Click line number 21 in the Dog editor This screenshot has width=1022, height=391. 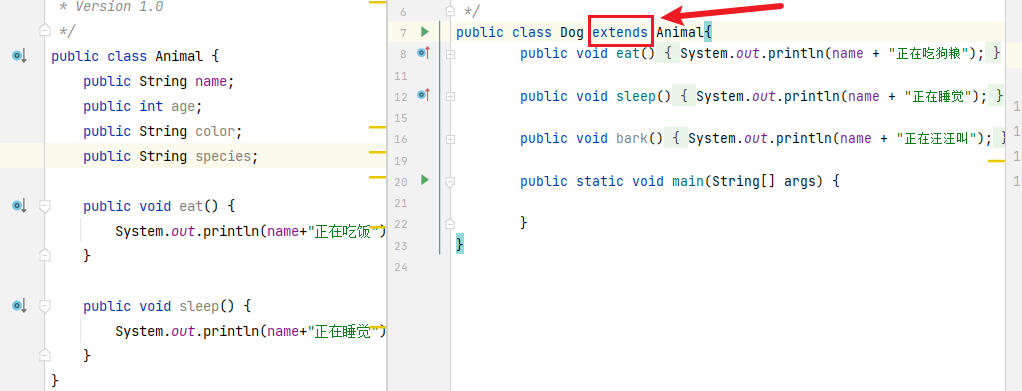[400, 203]
